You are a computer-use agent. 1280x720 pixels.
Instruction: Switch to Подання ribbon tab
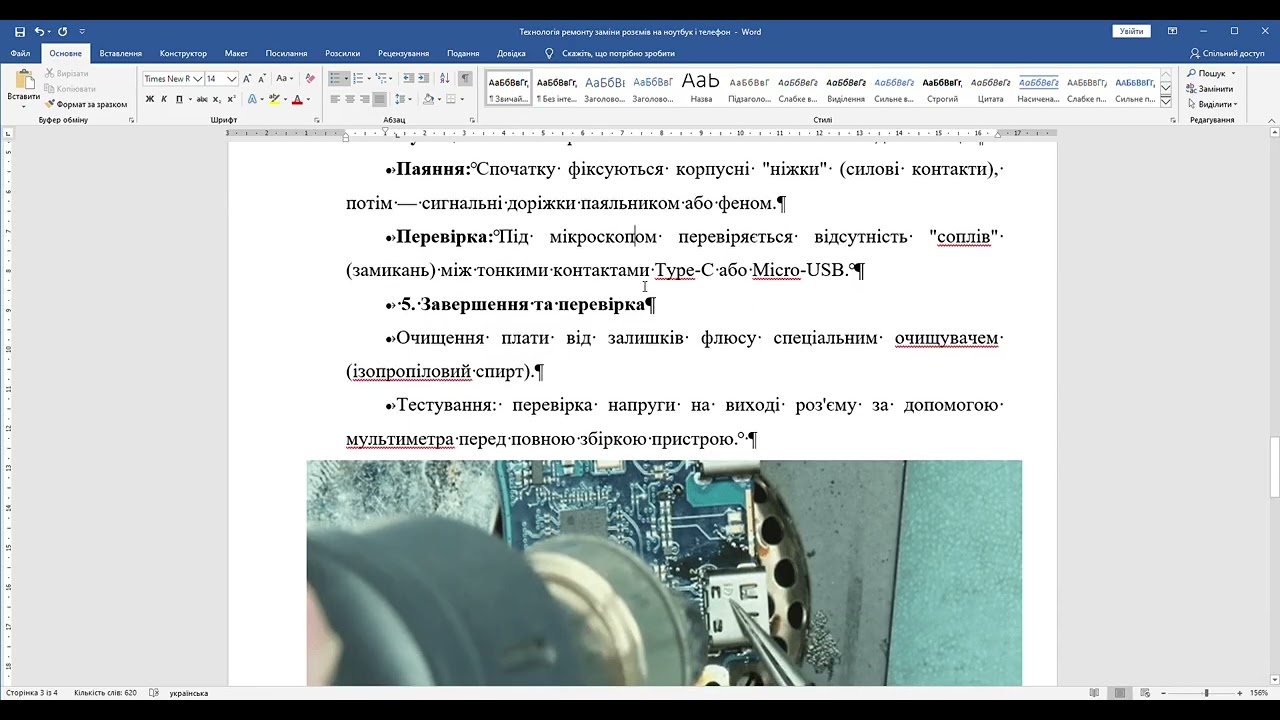coord(463,53)
